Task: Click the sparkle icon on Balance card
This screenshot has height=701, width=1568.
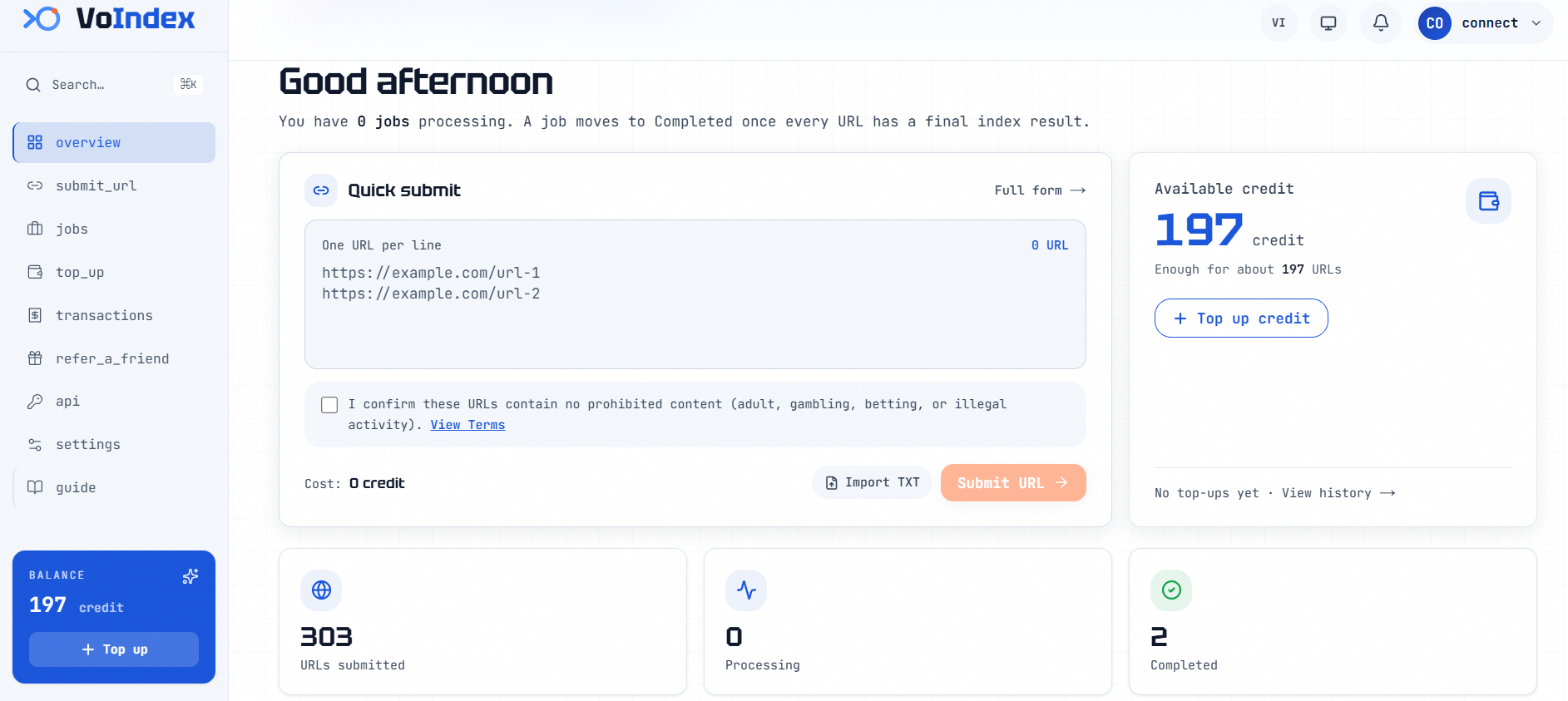Action: coord(190,576)
